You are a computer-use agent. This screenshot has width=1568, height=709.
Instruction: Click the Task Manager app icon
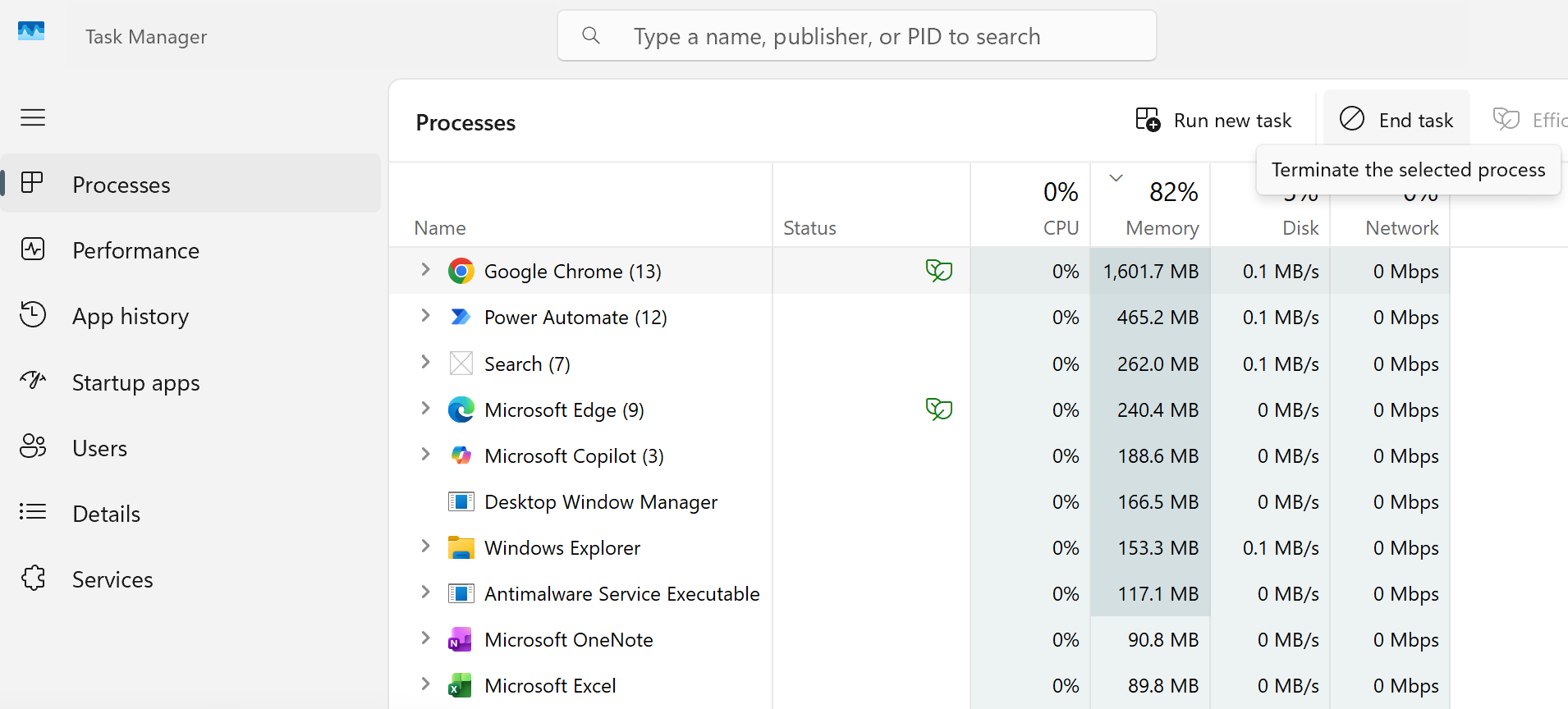pos(31,31)
